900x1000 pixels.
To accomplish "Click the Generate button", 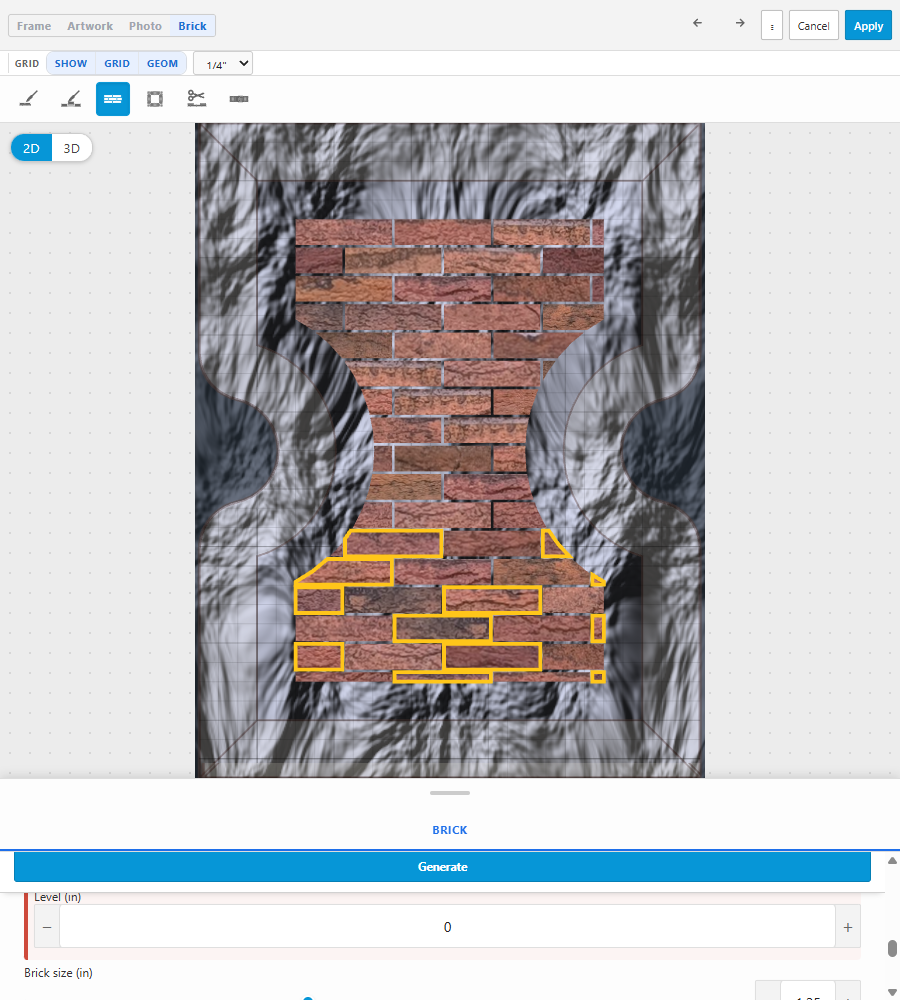I will pos(442,867).
